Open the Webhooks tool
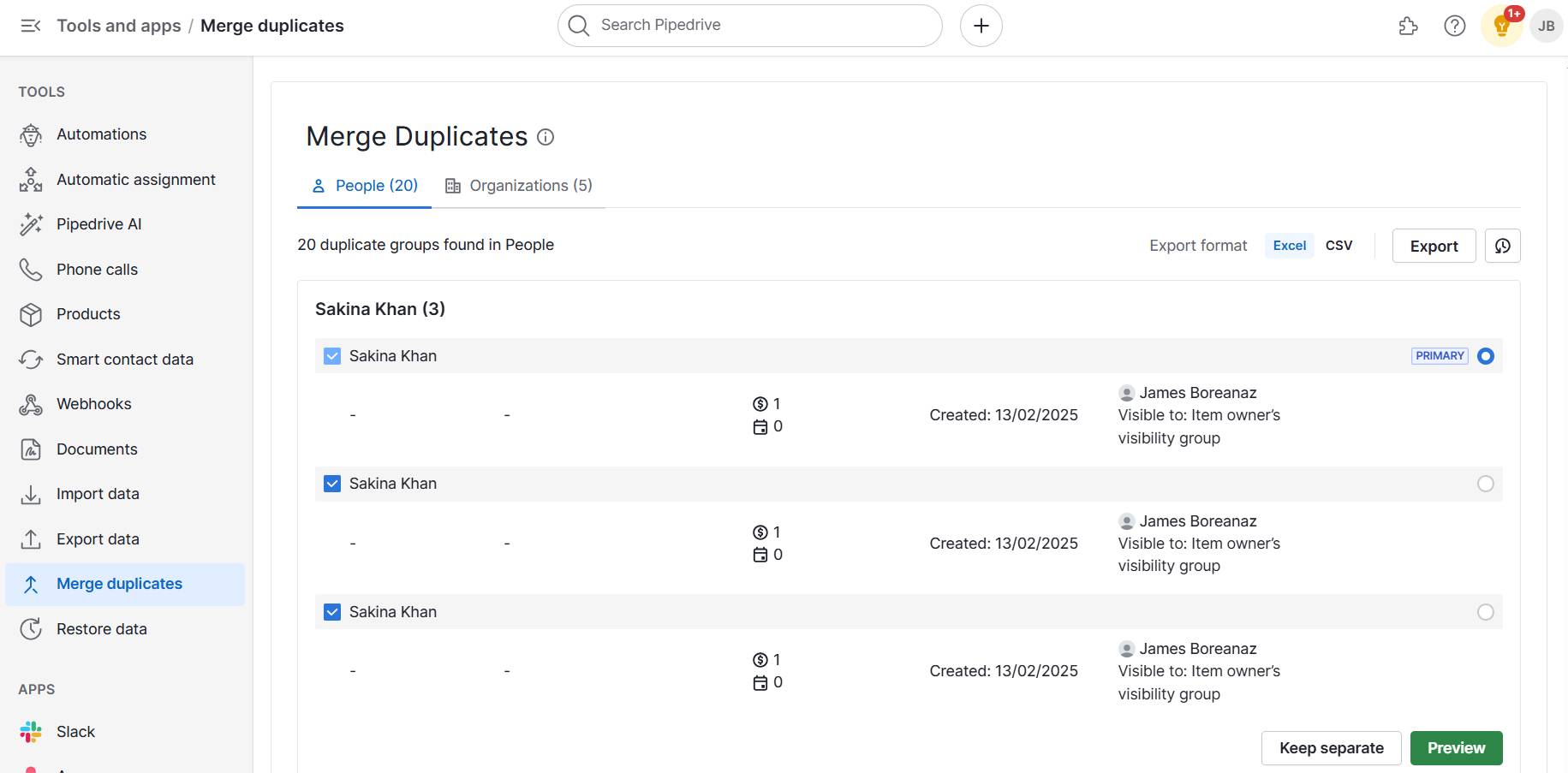Viewport: 1568px width, 773px height. [x=93, y=403]
